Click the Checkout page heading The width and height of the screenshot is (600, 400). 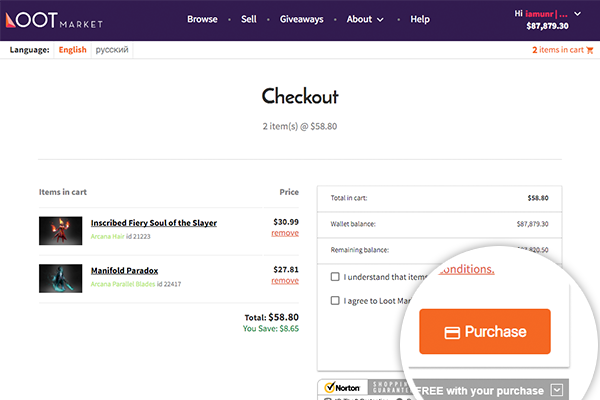[300, 96]
